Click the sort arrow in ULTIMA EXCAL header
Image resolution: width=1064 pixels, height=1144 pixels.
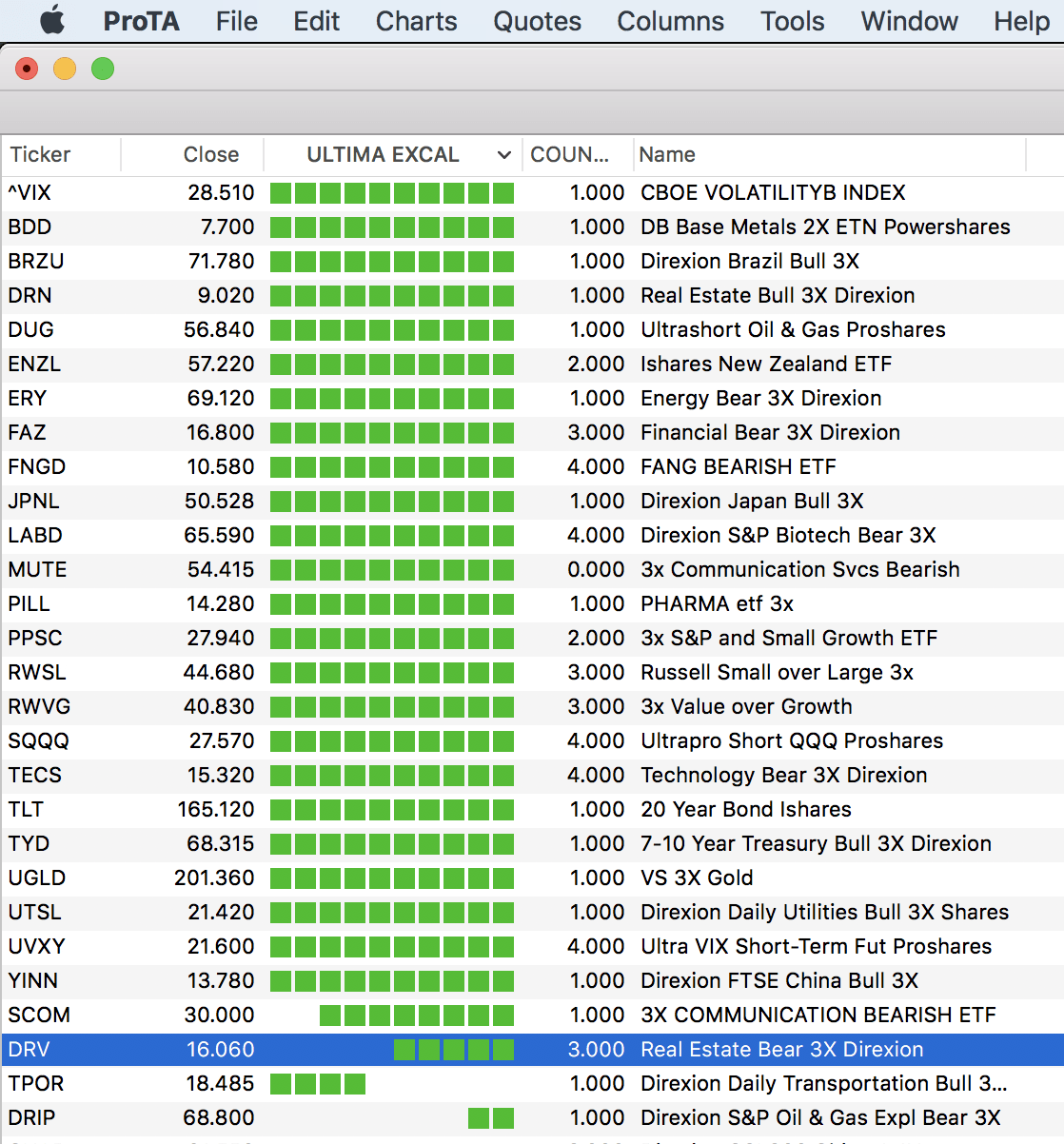[504, 155]
